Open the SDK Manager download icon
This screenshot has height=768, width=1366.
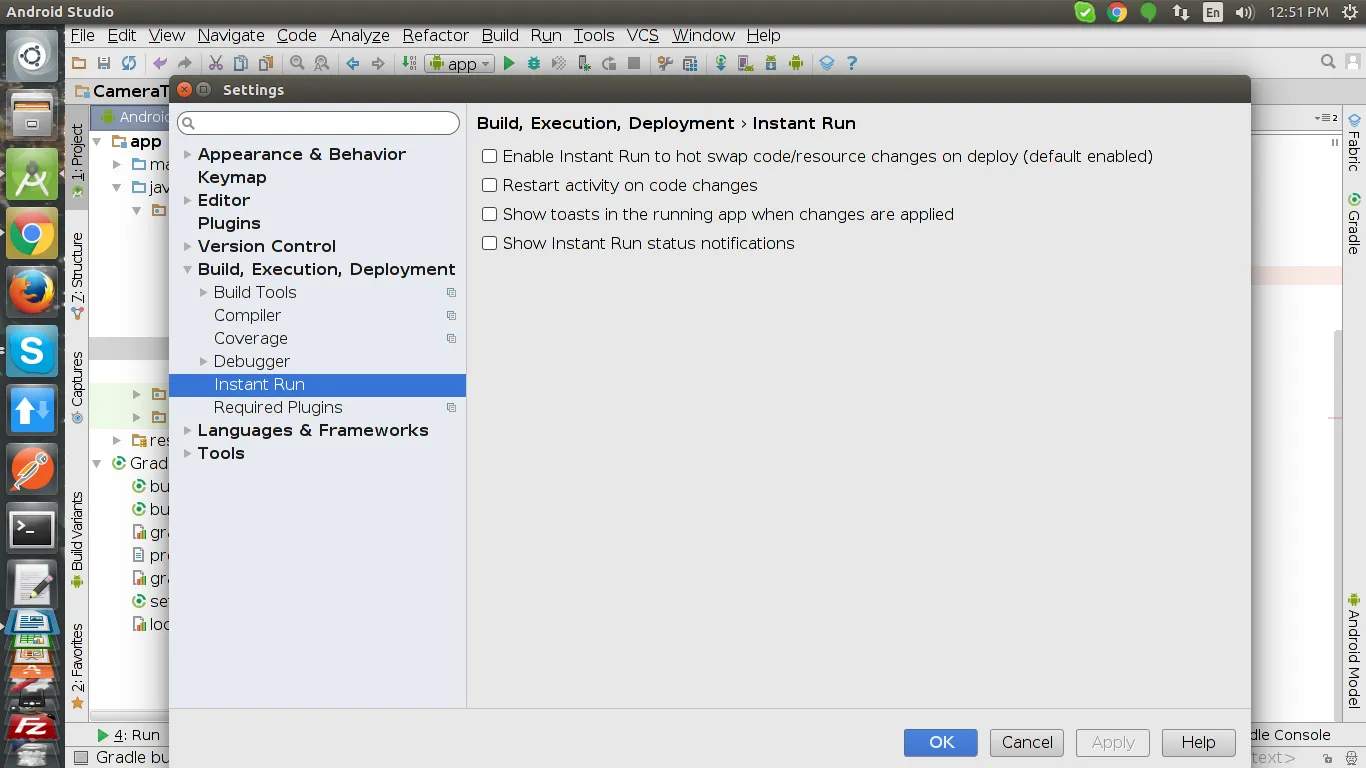pos(770,63)
